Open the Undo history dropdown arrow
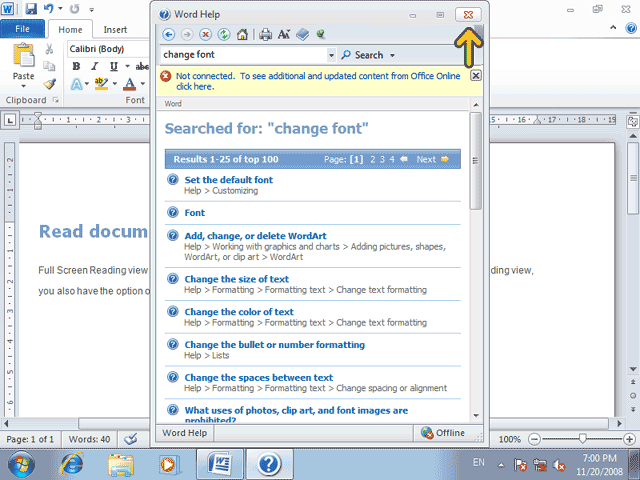The height and width of the screenshot is (480, 640). coord(60,8)
